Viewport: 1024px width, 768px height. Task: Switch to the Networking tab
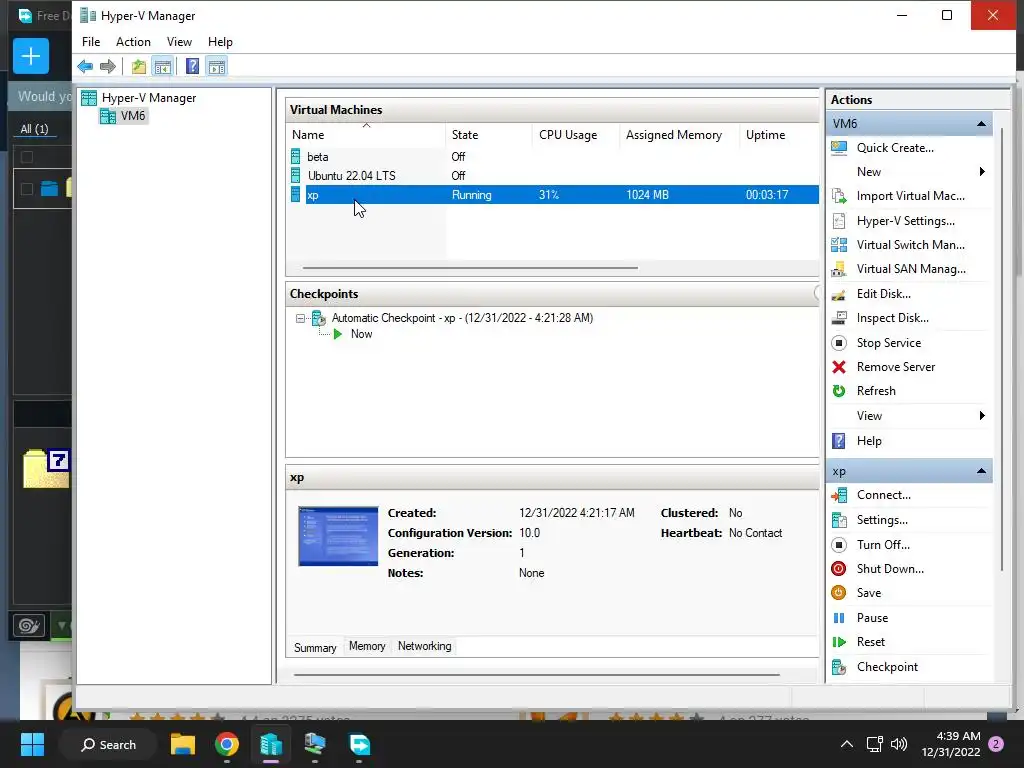coord(424,646)
